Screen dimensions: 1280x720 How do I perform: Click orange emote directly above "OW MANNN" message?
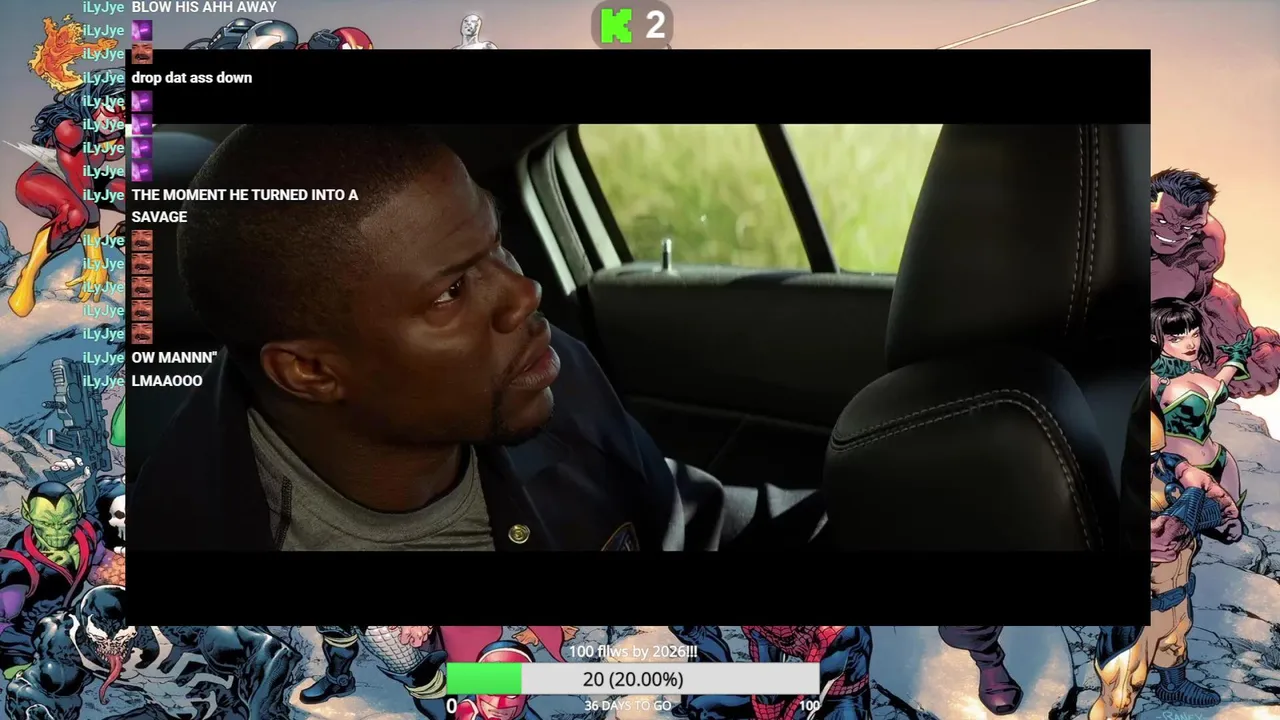pos(142,334)
